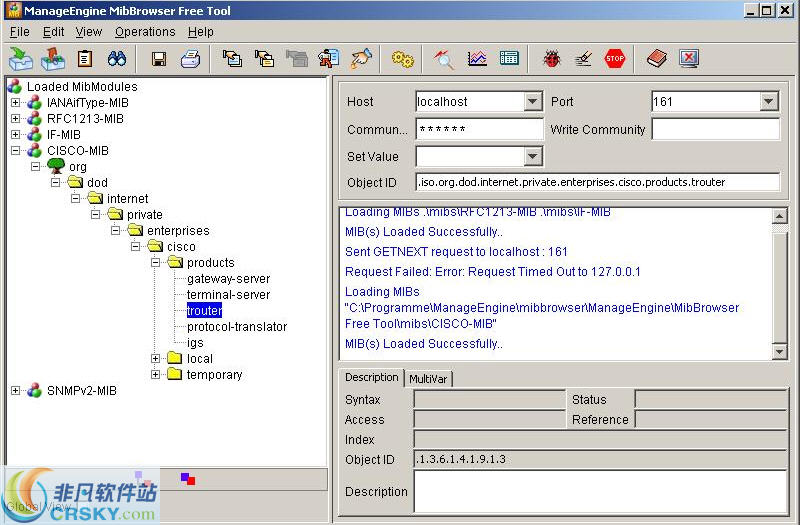Collapse the CISCO-MIB module node

pyautogui.click(x=16, y=151)
